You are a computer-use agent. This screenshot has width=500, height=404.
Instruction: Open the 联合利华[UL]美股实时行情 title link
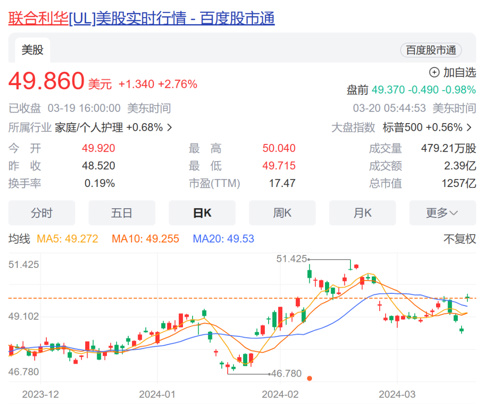tap(141, 18)
